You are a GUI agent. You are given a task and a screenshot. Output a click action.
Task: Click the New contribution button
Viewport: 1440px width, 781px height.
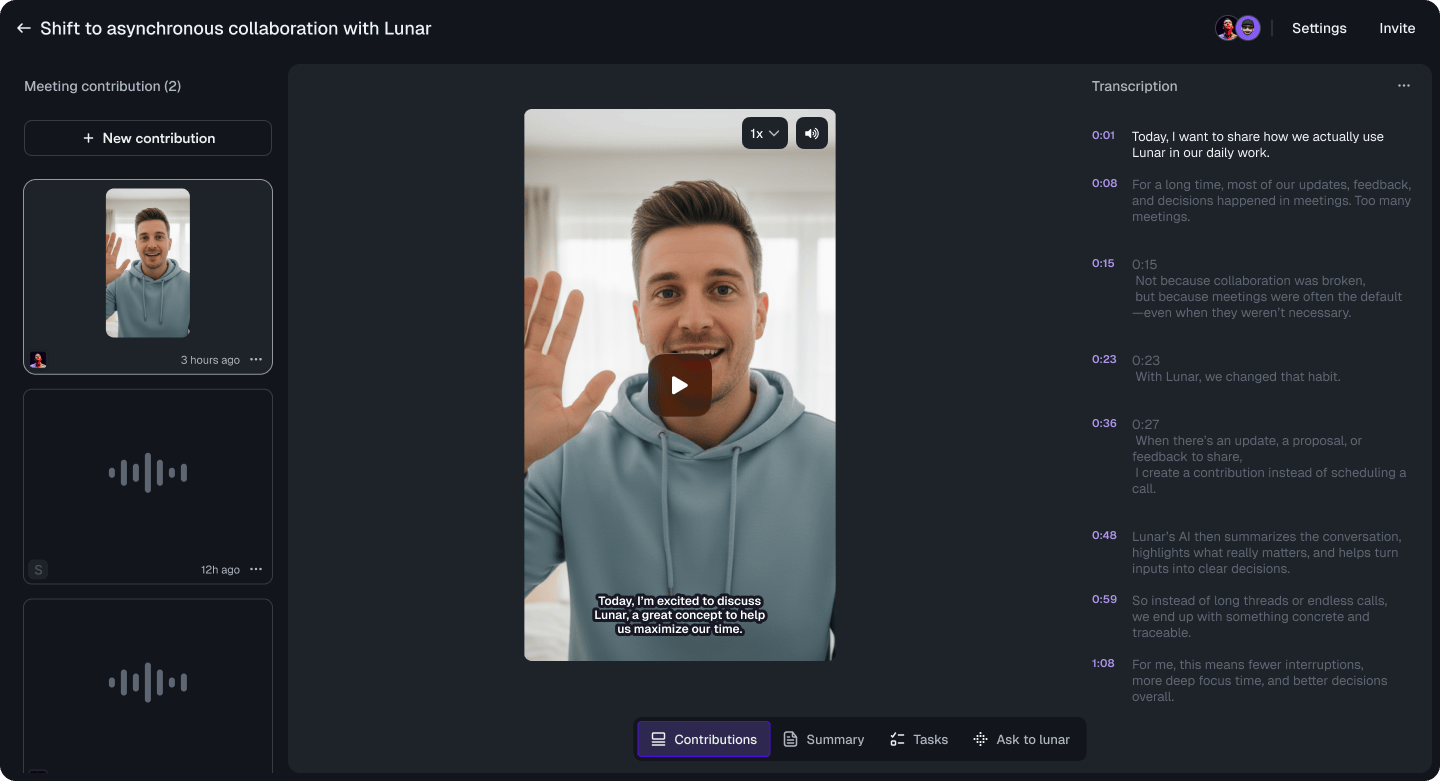tap(148, 138)
